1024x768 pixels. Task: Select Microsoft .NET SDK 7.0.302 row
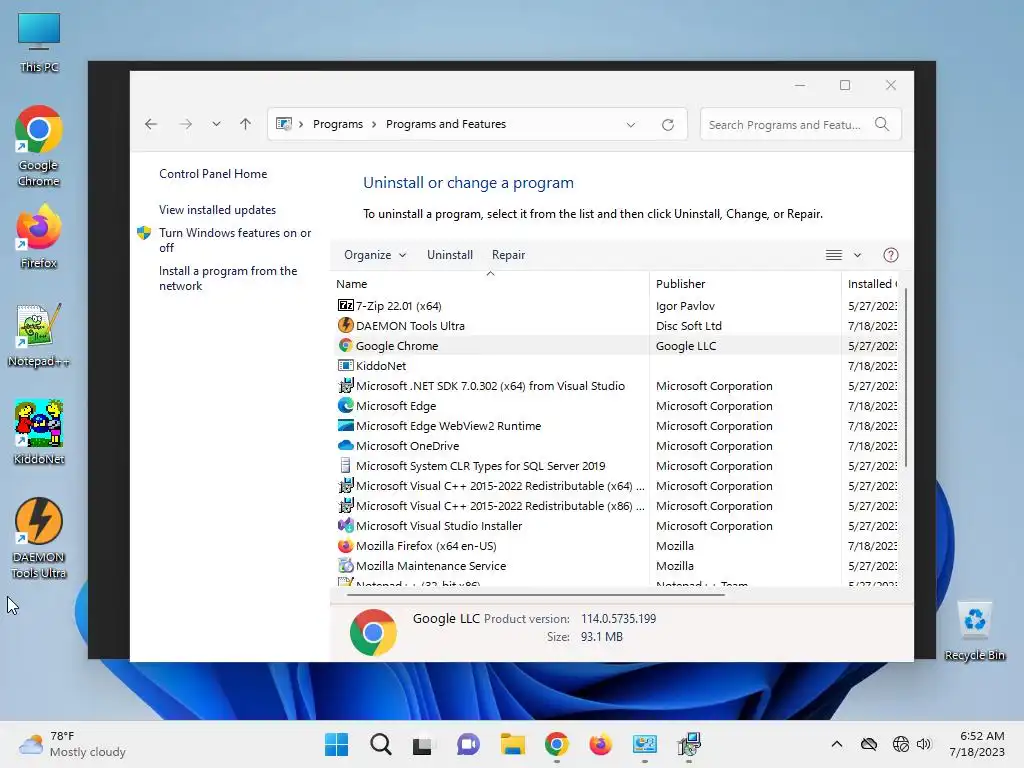(x=616, y=385)
